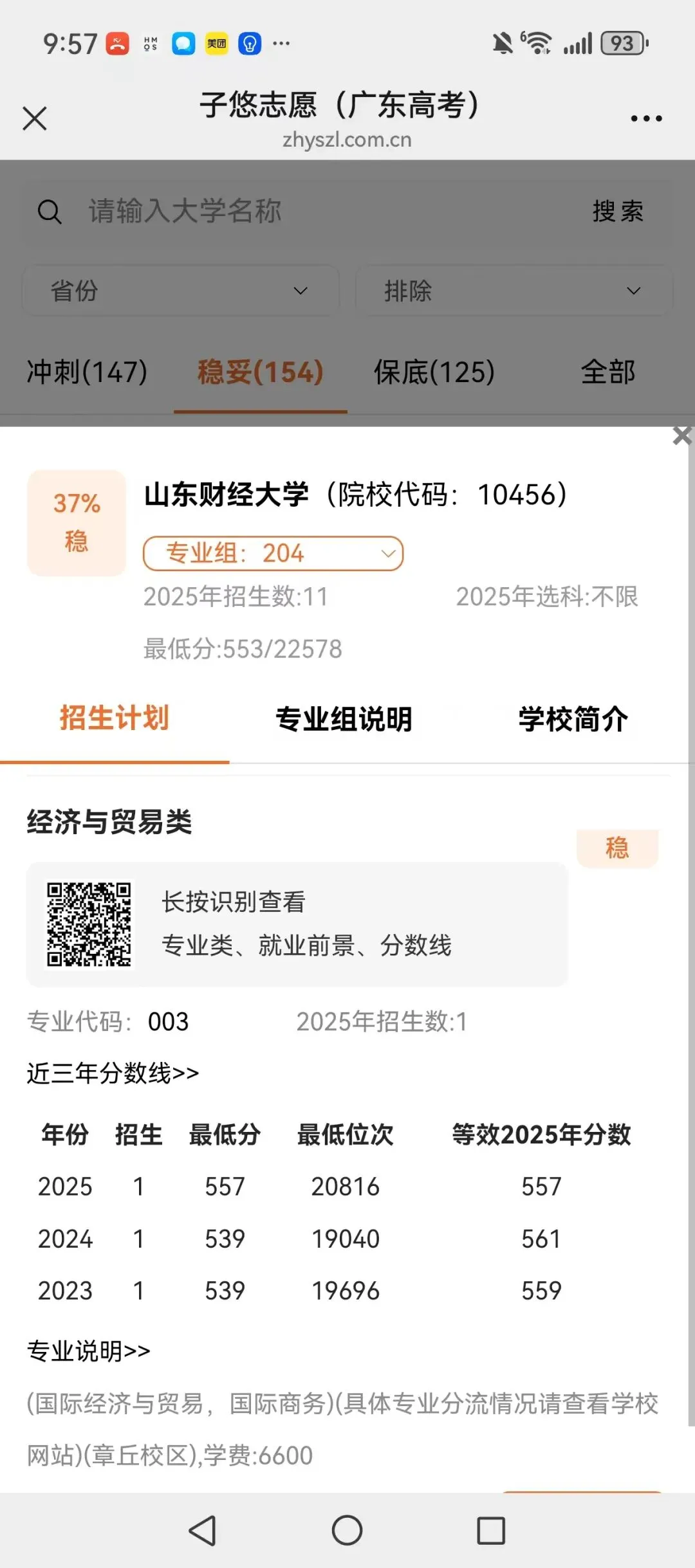Screen dimensions: 695x1568
Task: Tap the Meituan notification icon in status bar
Action: [217, 44]
